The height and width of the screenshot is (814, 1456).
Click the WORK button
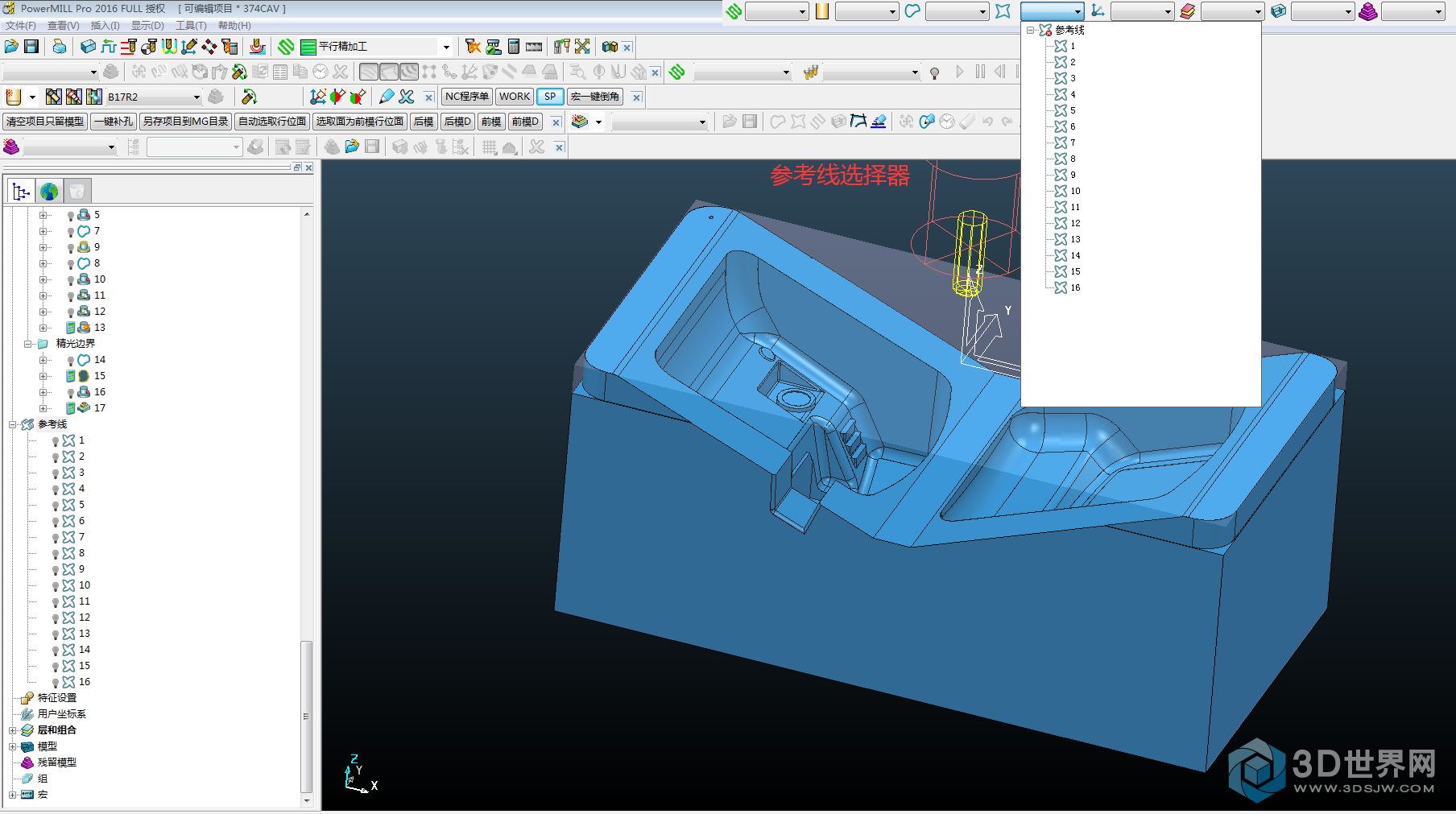tap(515, 97)
